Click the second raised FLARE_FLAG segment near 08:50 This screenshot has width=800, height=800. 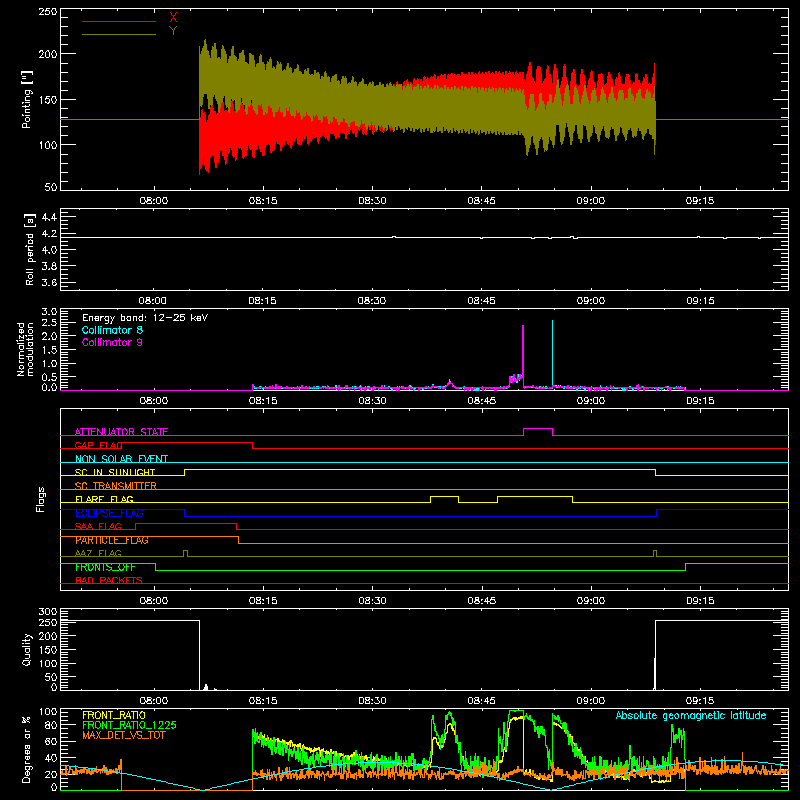point(535,496)
